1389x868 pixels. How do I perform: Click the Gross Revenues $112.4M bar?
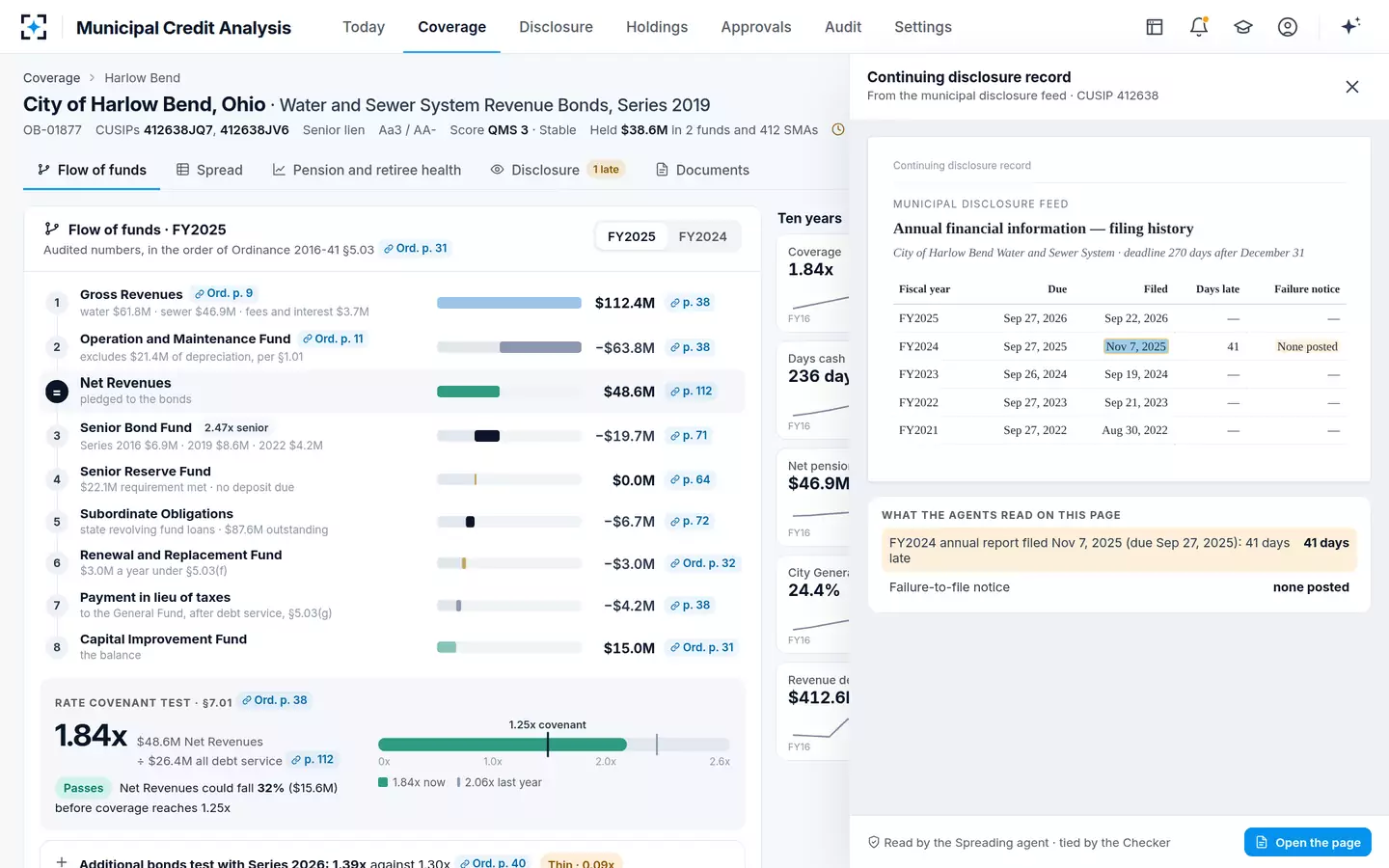pos(509,303)
